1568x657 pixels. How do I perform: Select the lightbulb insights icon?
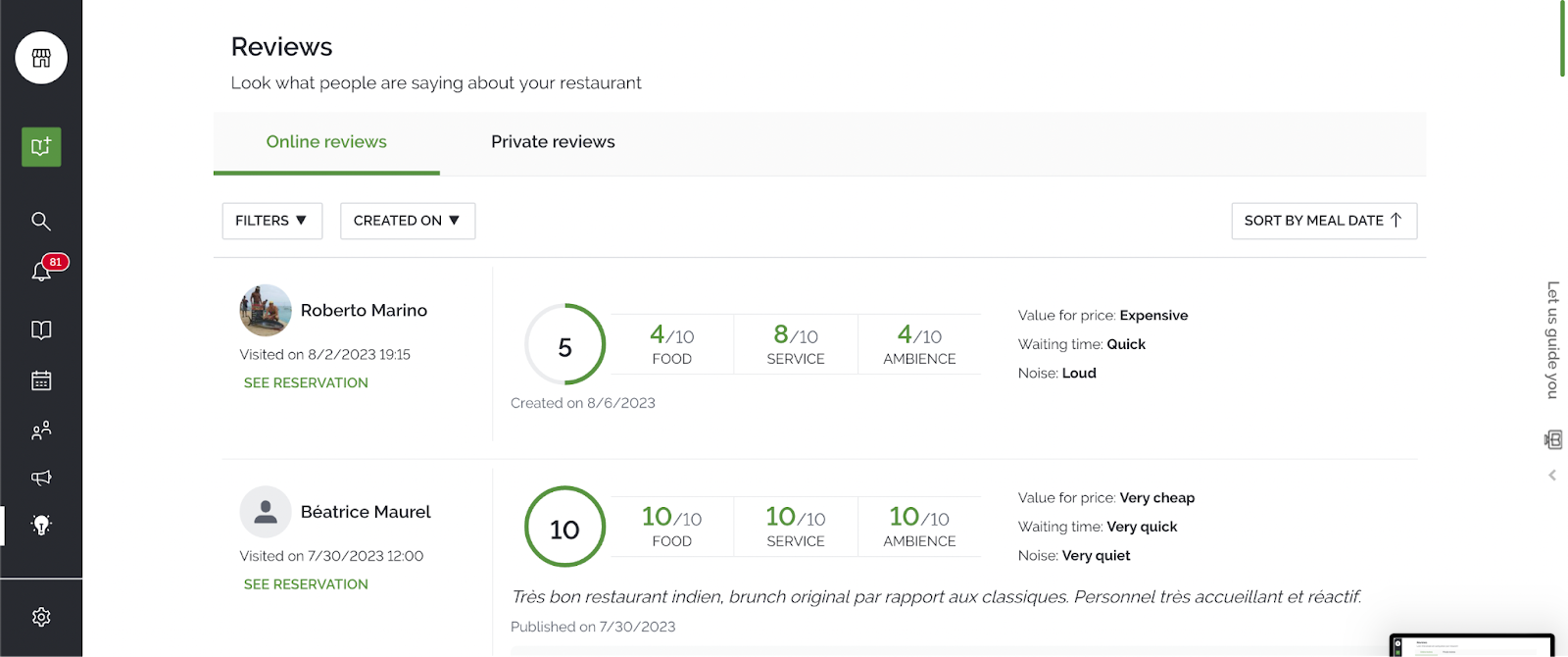point(41,525)
